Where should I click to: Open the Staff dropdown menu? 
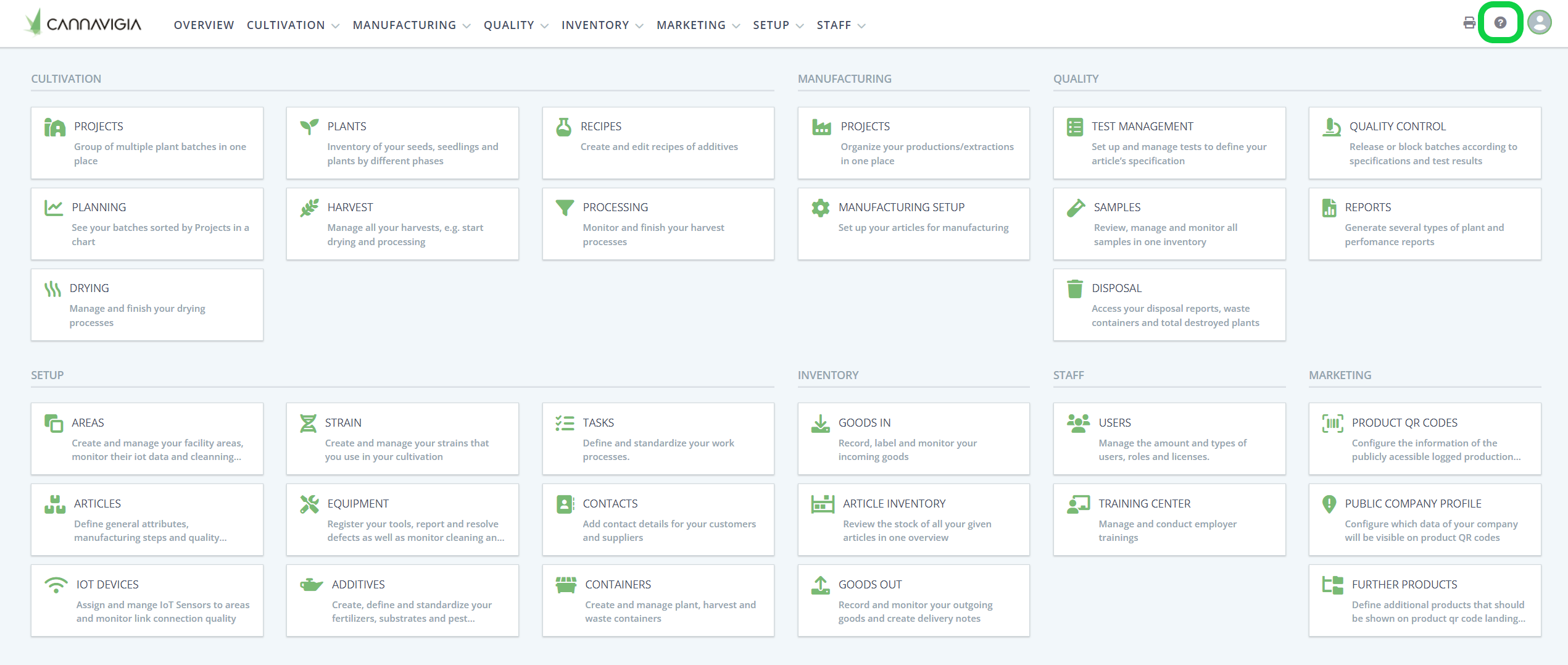840,25
